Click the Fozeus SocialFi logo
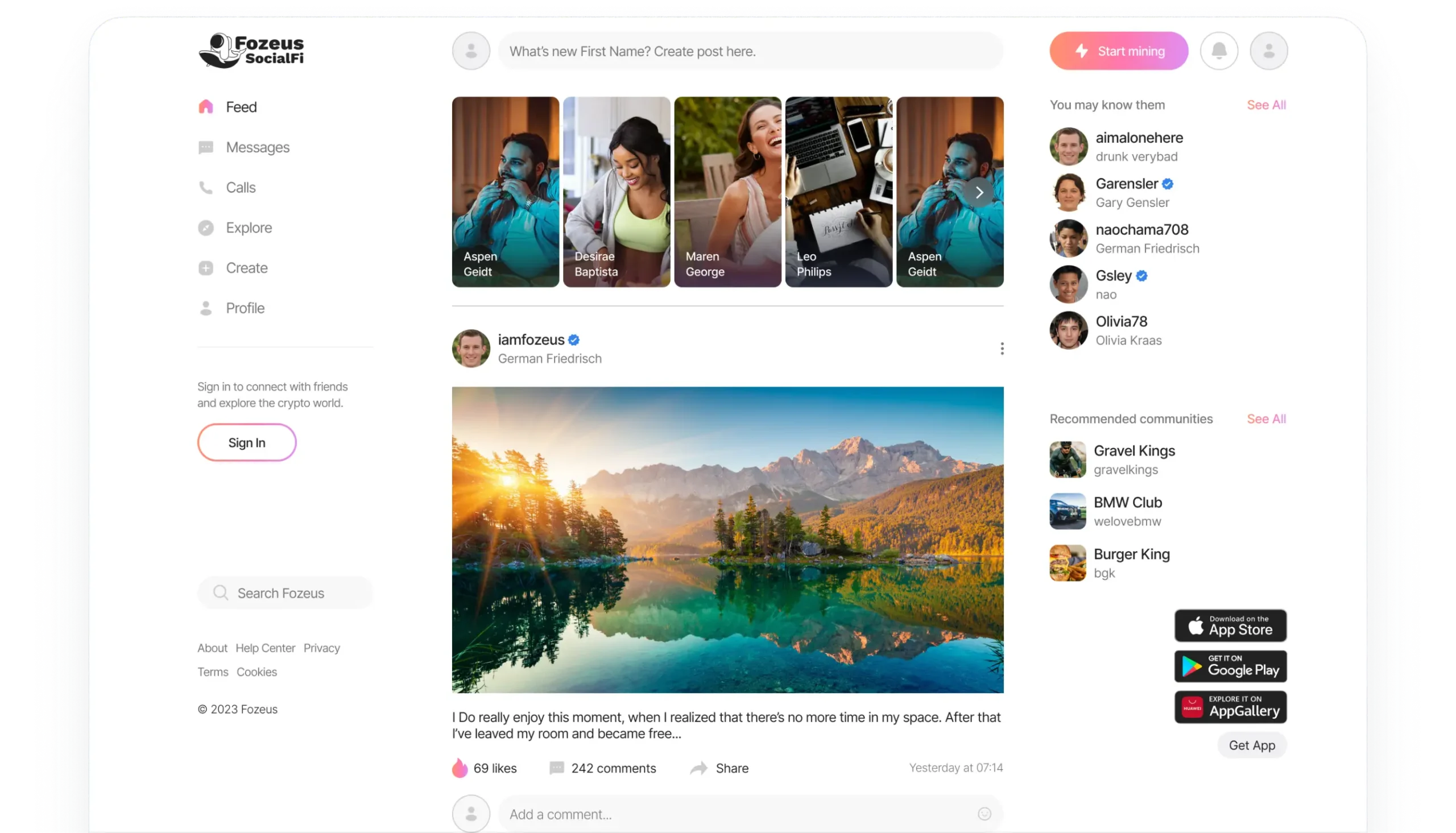1456x833 pixels. [x=251, y=51]
